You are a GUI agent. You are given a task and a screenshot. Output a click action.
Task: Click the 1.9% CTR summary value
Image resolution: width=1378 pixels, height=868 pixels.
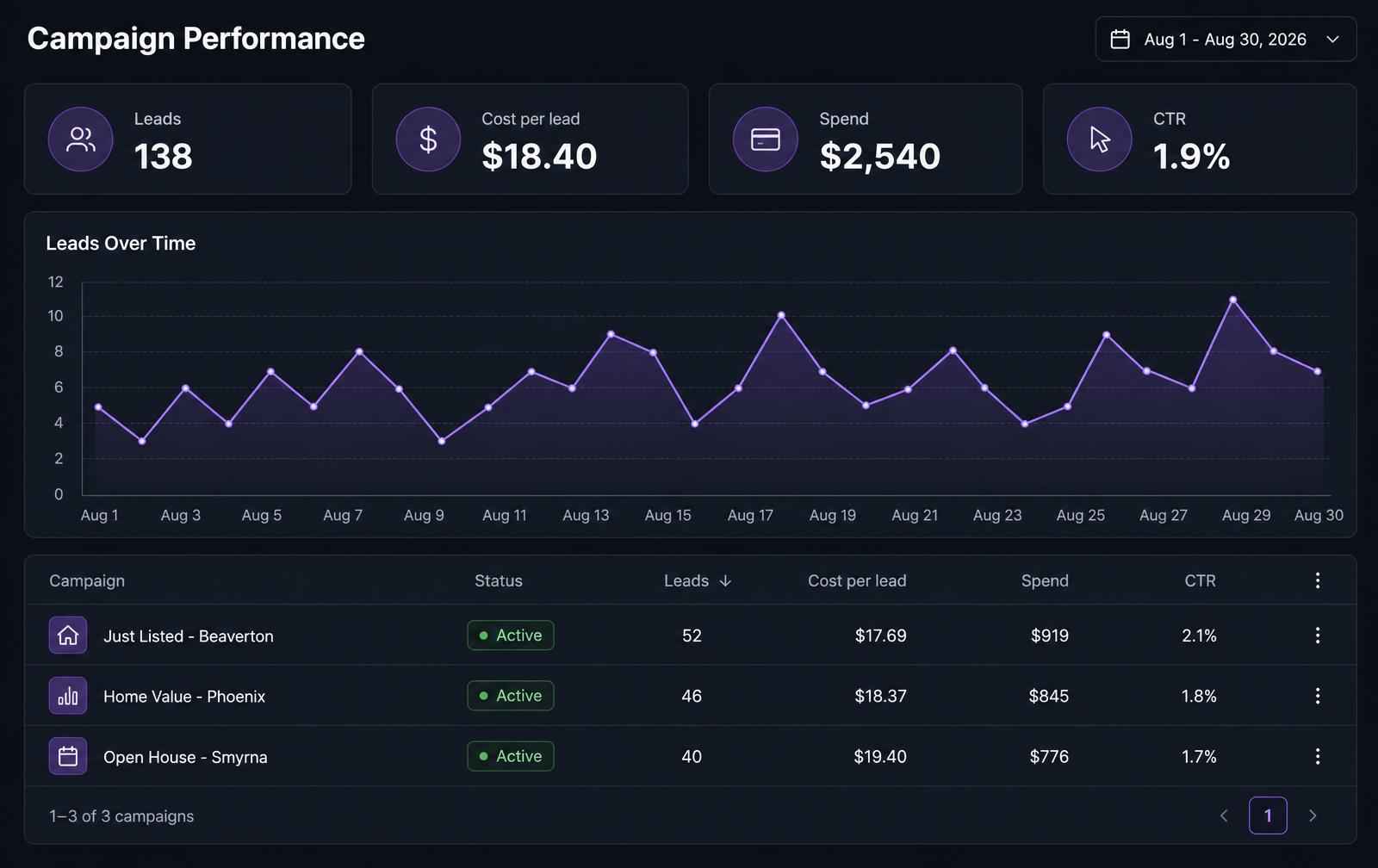(x=1191, y=157)
